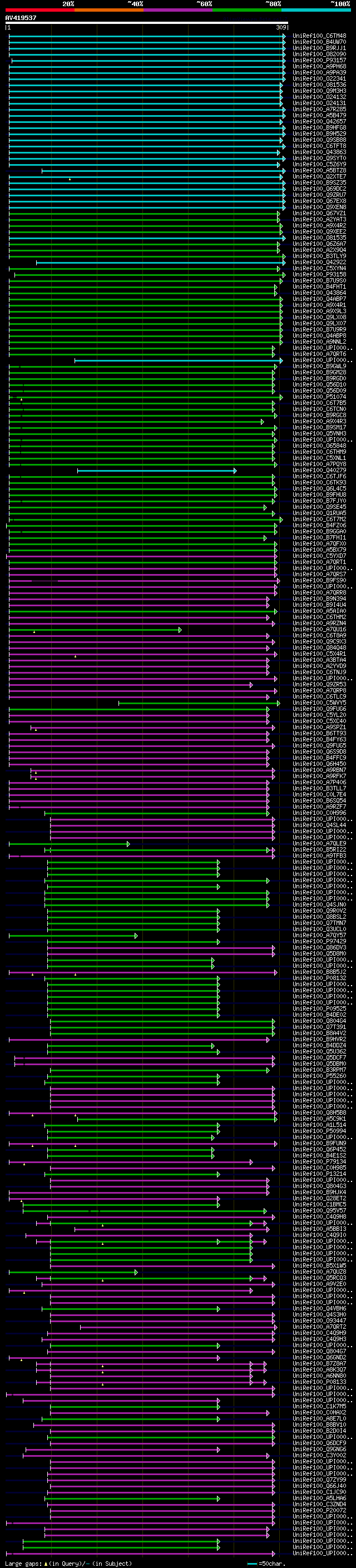Click hit label UniRef100_Q9M3H3
This screenshot has height=1568, width=356.
[319, 91]
